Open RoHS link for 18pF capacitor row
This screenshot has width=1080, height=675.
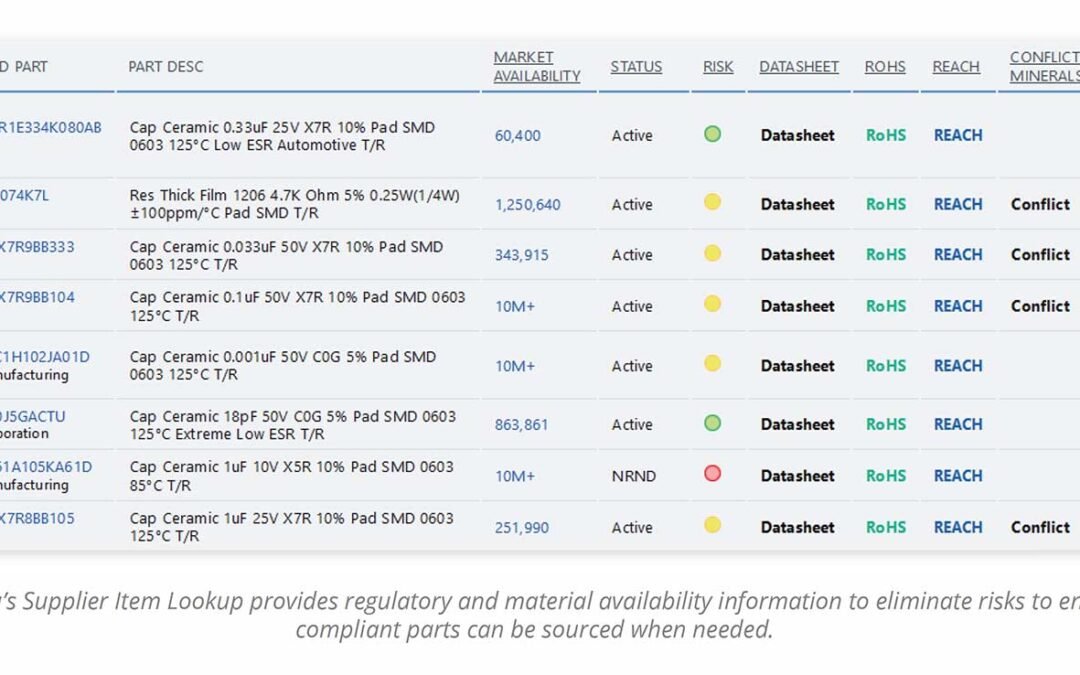click(886, 424)
